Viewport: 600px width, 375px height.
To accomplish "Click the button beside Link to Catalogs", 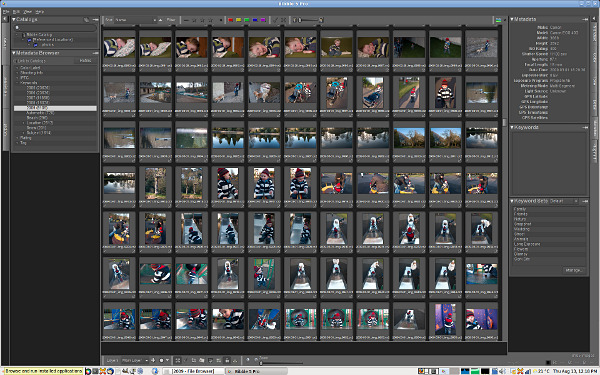I will click(85, 60).
